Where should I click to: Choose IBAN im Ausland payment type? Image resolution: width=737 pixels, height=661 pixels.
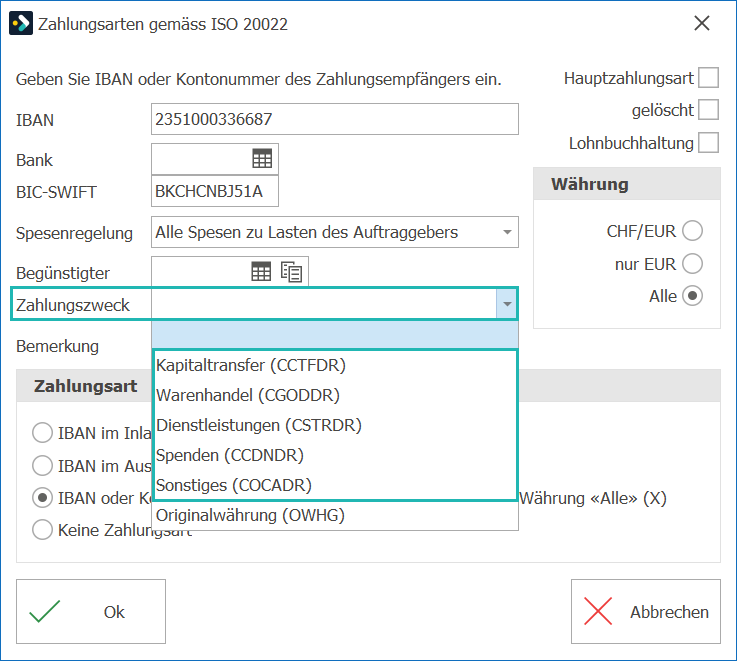point(42,465)
